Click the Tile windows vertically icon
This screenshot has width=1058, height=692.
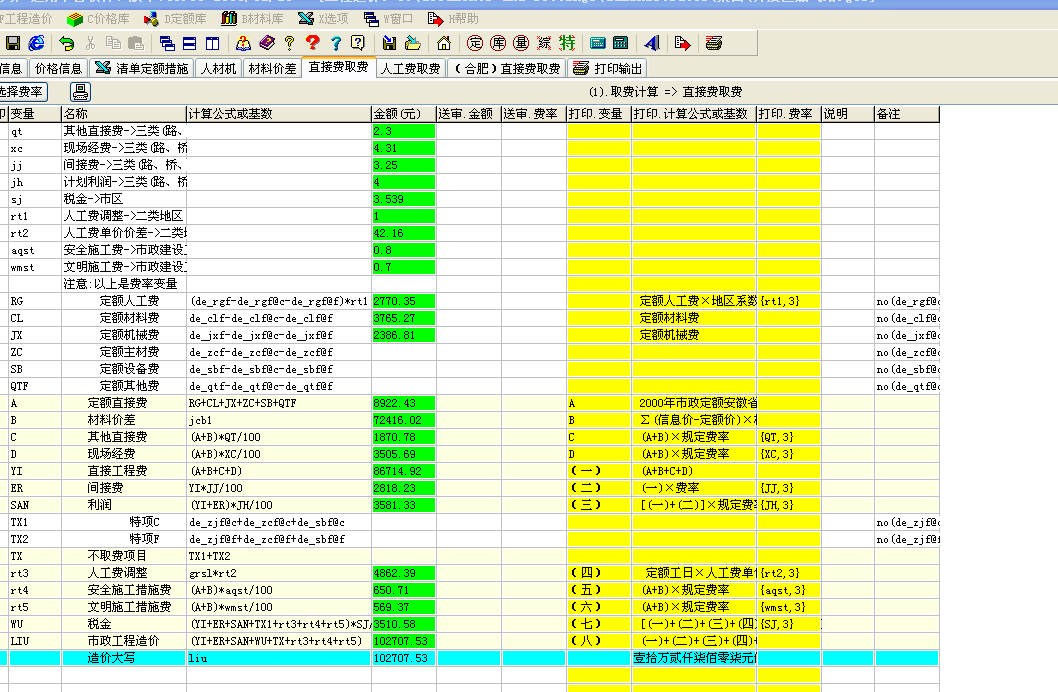click(213, 43)
